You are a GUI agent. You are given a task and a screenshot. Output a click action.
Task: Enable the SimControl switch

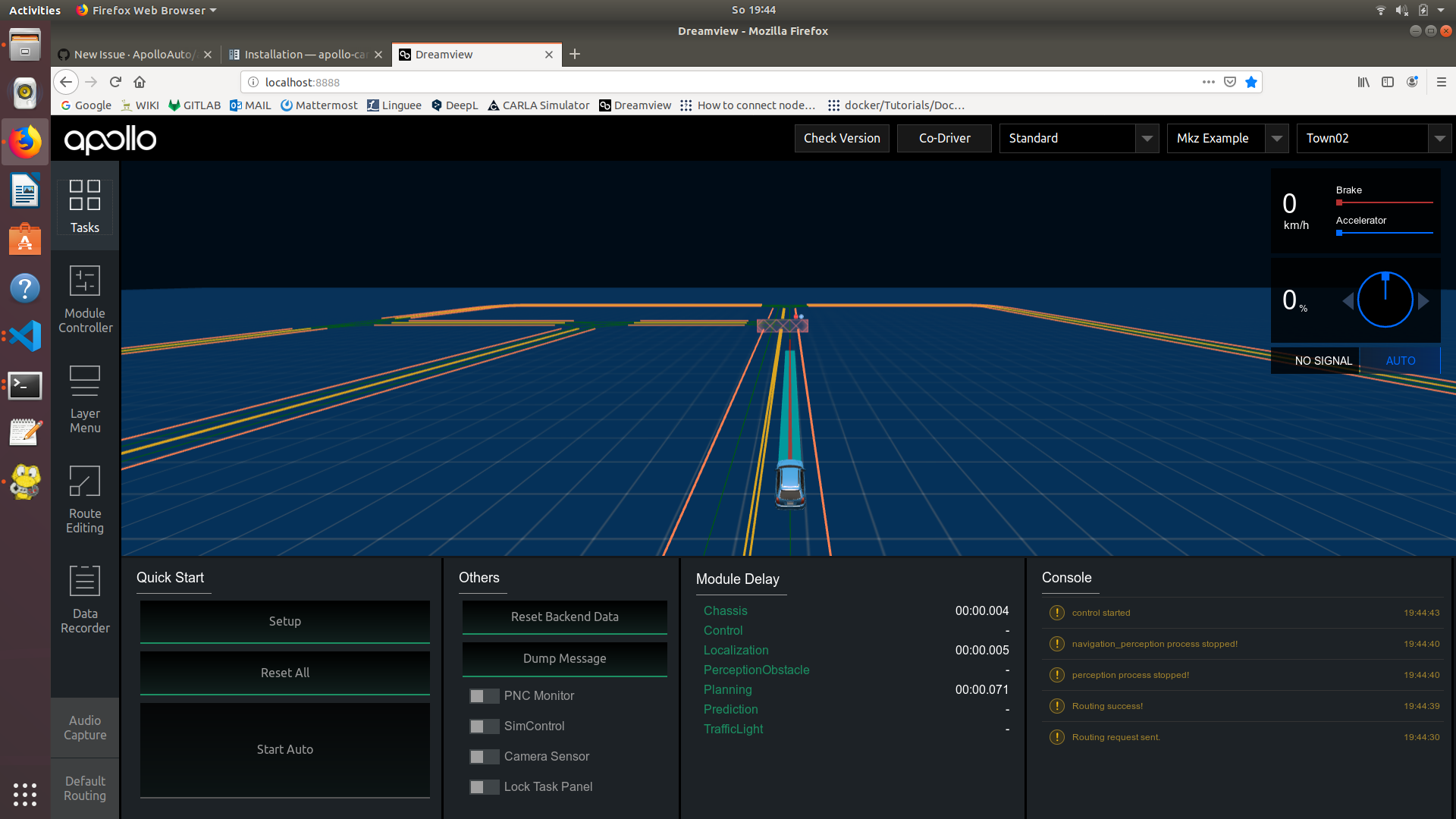484,726
